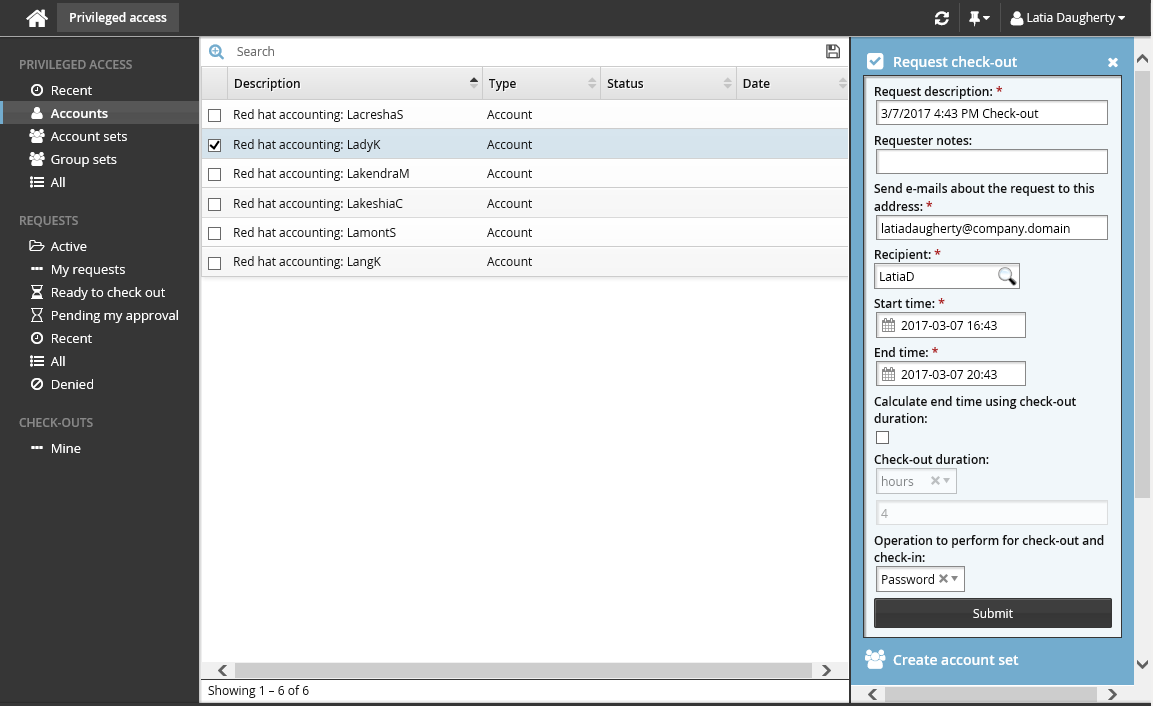The image size is (1153, 706).
Task: Submit the check-out request
Action: (x=992, y=613)
